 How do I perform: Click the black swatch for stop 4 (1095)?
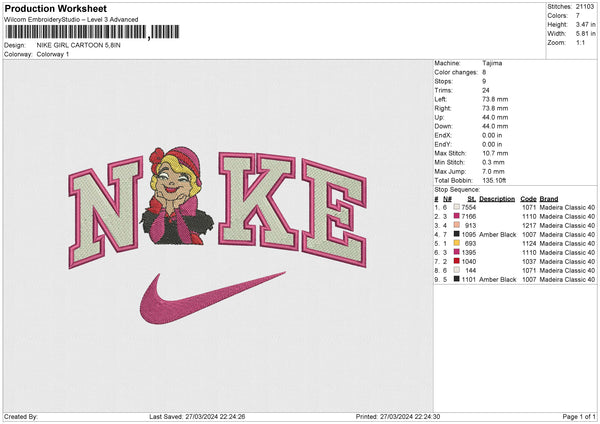point(457,234)
